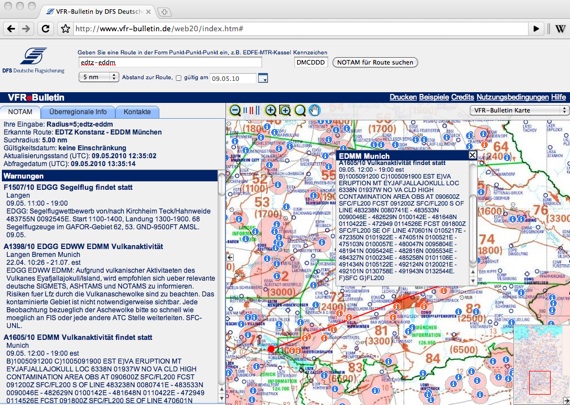The height and width of the screenshot is (405, 570).
Task: Click 'NOTAM für Route suchen' button
Action: pyautogui.click(x=375, y=62)
